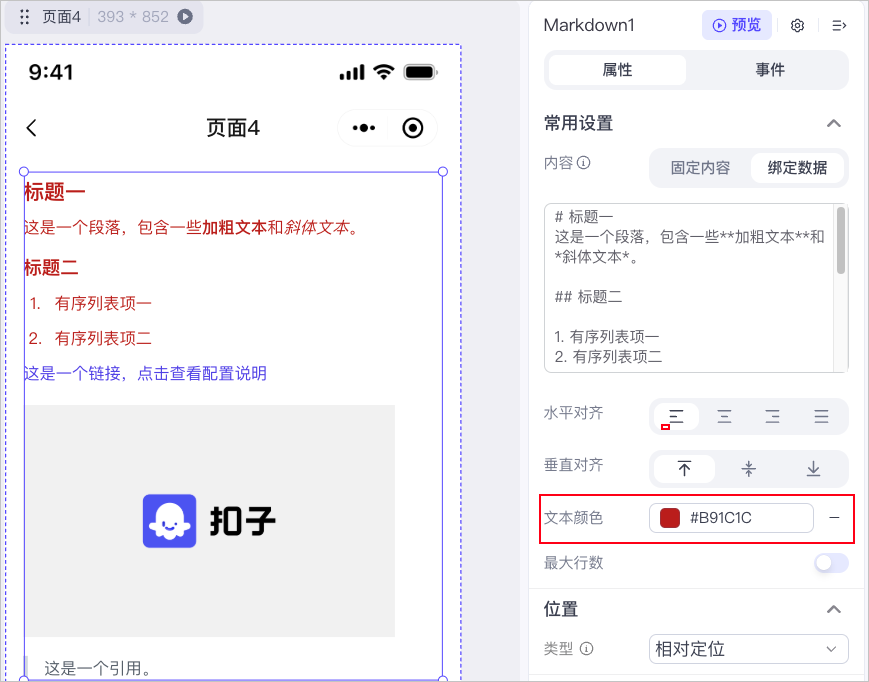This screenshot has height=682, width=869.
Task: Click the top-right selection resize handle
Action: point(443,172)
